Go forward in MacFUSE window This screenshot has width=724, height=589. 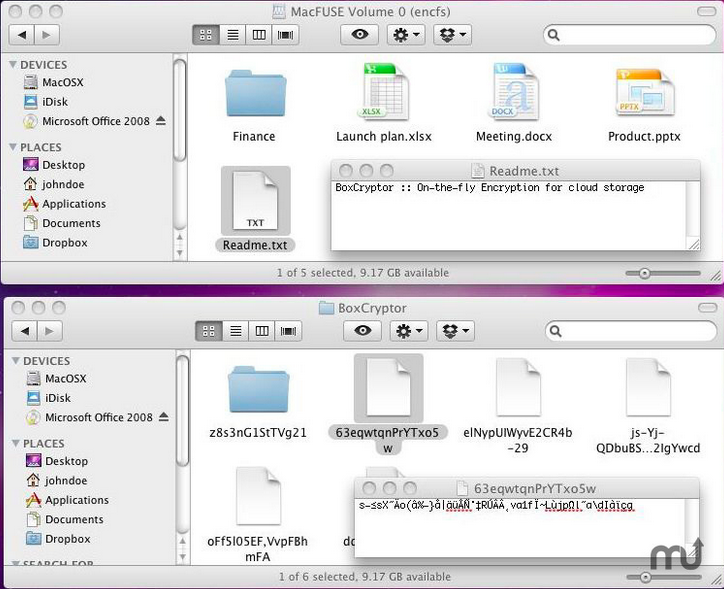point(47,35)
